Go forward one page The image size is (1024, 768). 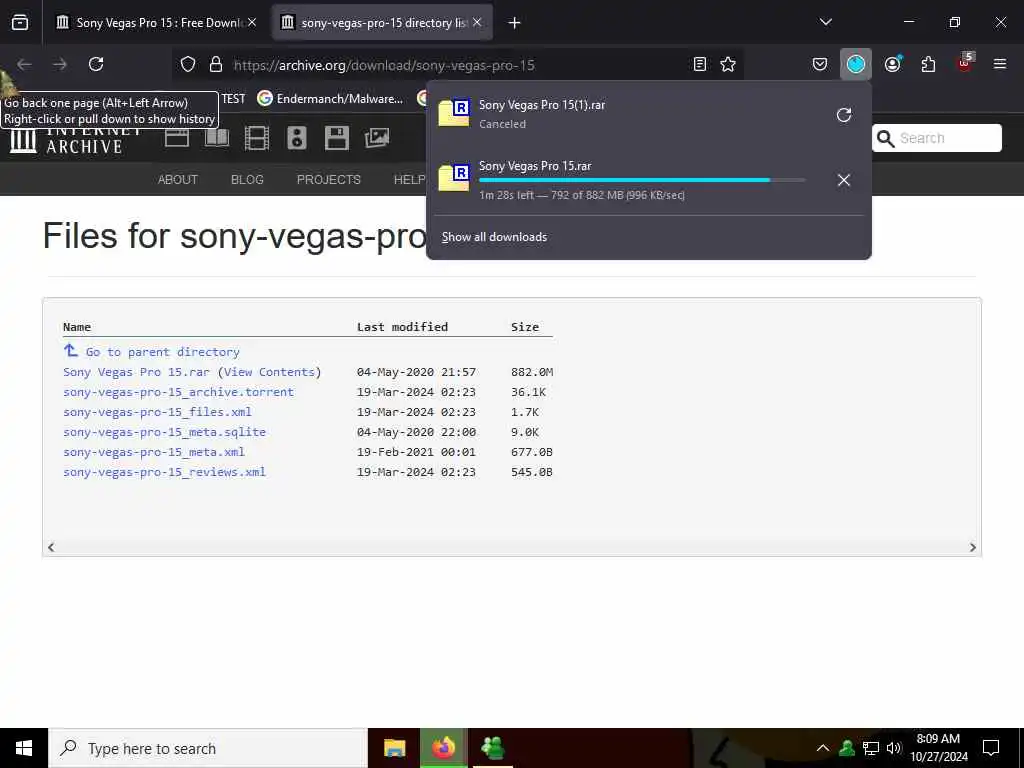click(60, 64)
